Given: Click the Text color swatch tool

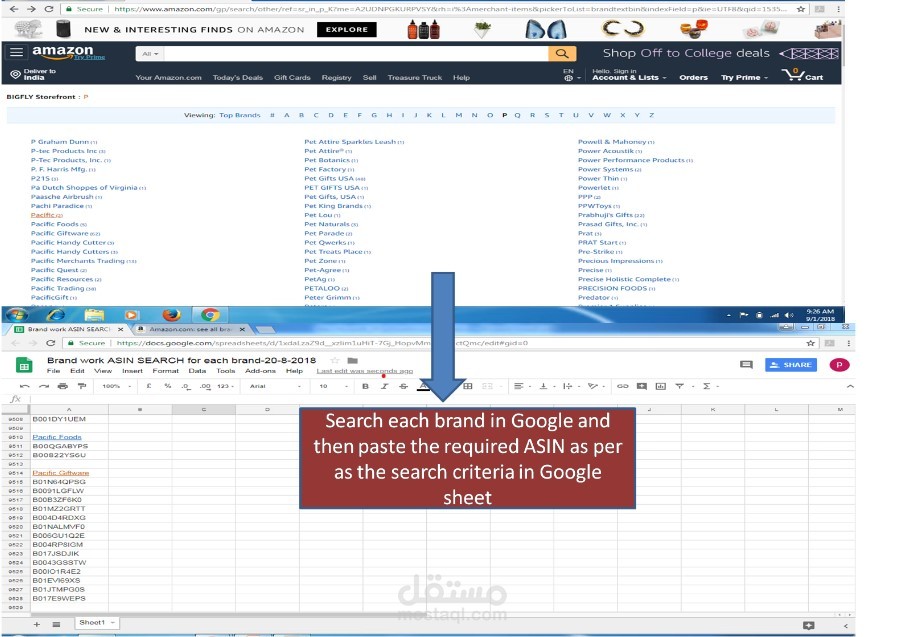Looking at the screenshot, I should coord(422,385).
